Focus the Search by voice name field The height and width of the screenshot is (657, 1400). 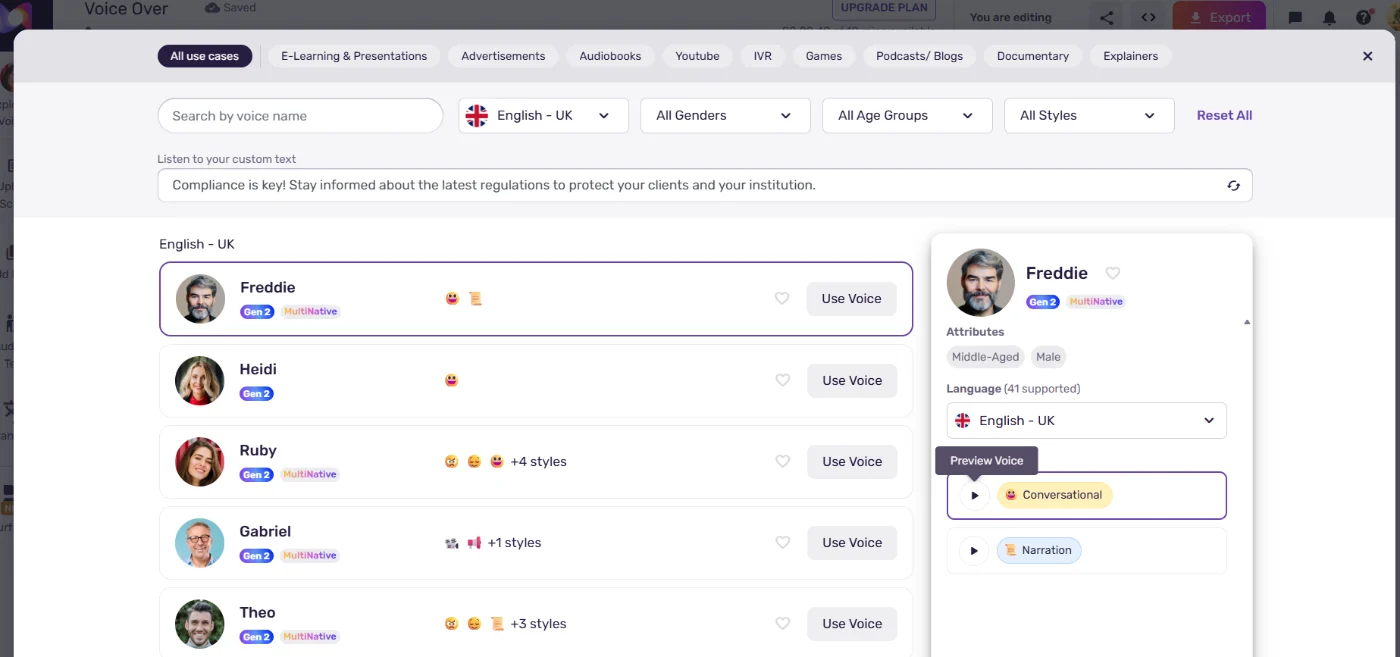[x=300, y=115]
